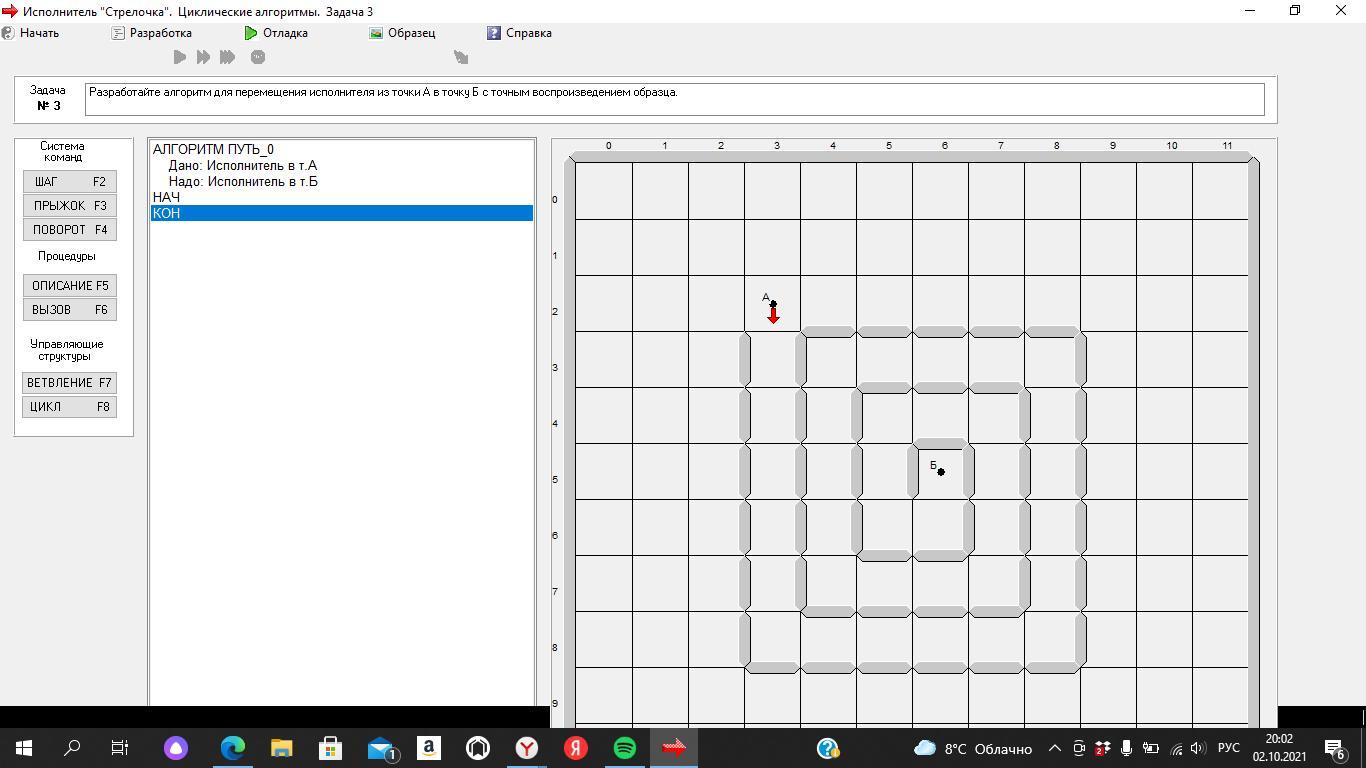Image resolution: width=1366 pixels, height=768 pixels.
Task: Click the triple-arrow fast run icon
Action: coord(228,57)
